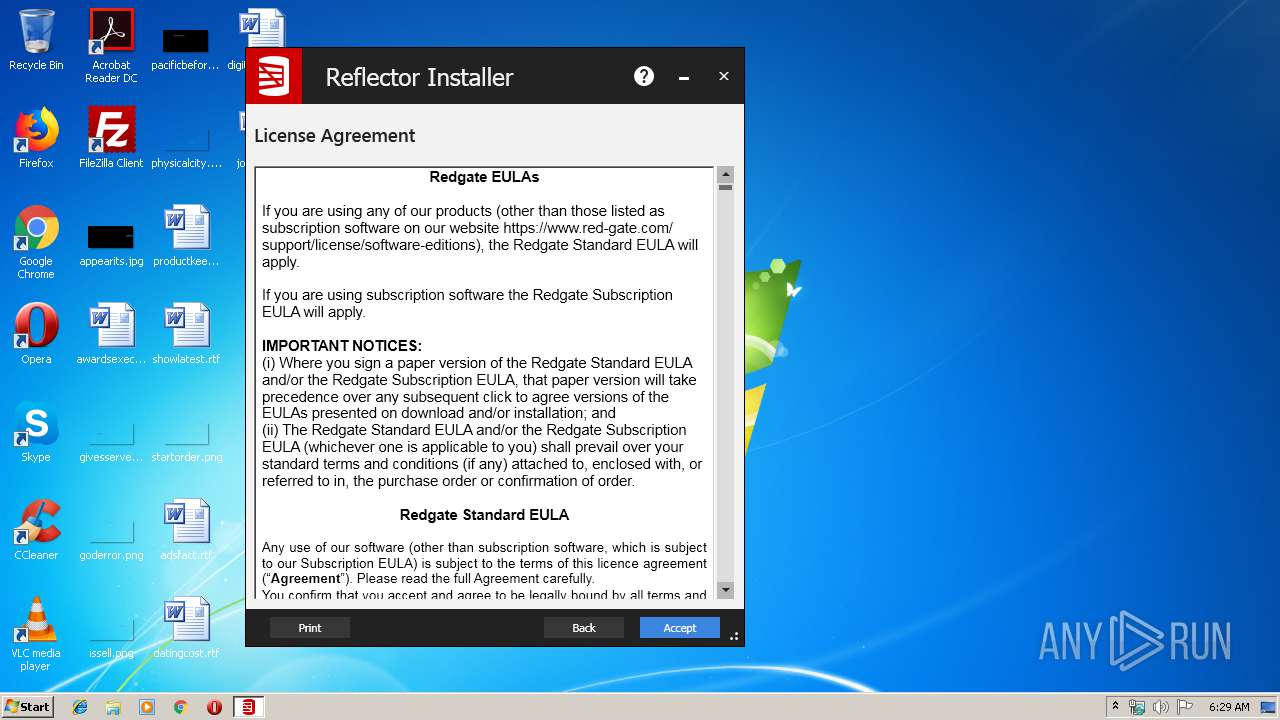Select the productkee document on desktop
Screen dimensions: 1280x720
186,236
